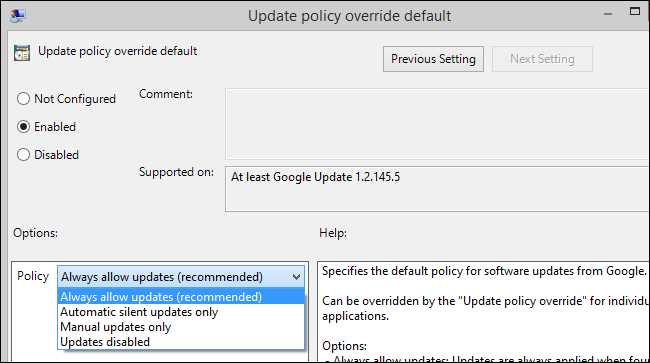Click the Comment: label
The image size is (650, 363).
pos(166,94)
